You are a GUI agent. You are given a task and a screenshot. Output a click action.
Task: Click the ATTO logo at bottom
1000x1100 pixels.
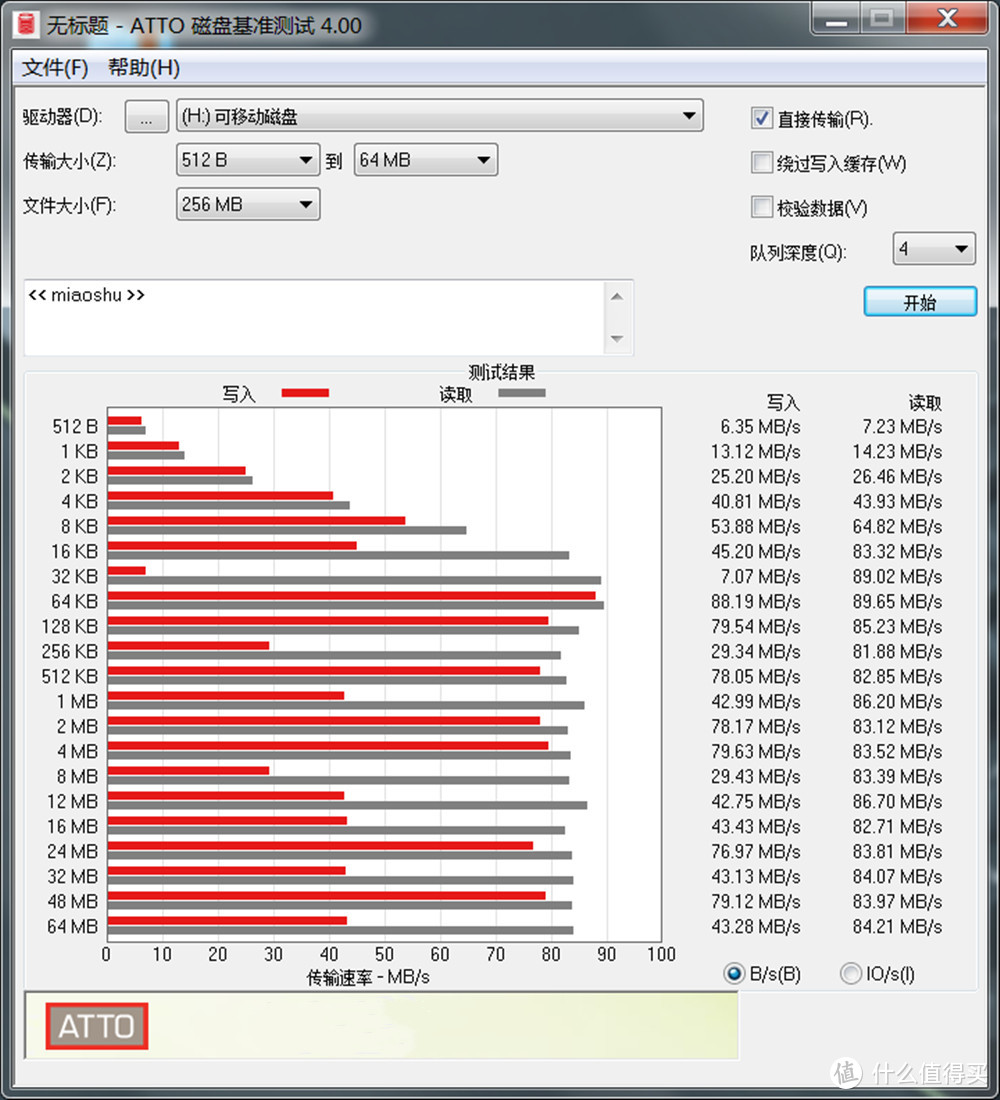(97, 1026)
